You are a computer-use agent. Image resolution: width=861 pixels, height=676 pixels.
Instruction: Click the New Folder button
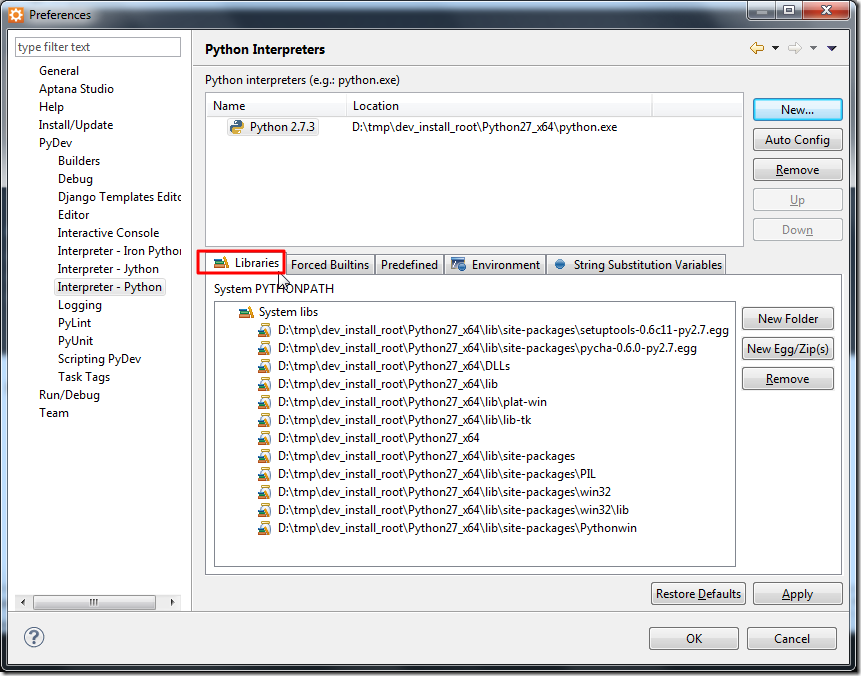point(787,319)
